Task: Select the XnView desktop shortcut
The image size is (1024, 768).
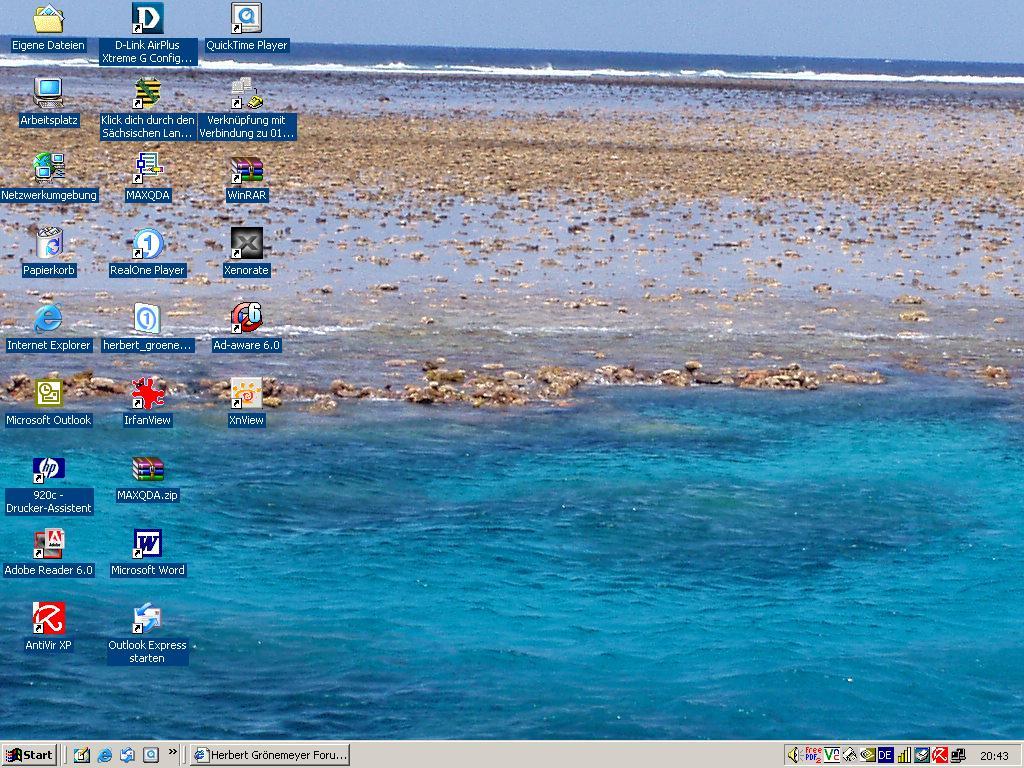Action: [x=246, y=394]
